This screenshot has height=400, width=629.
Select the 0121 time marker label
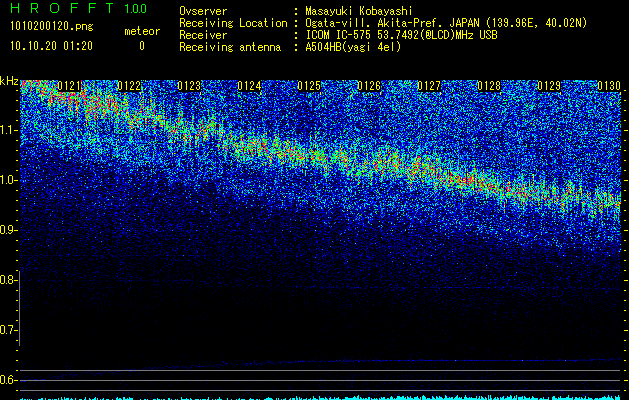pyautogui.click(x=69, y=86)
